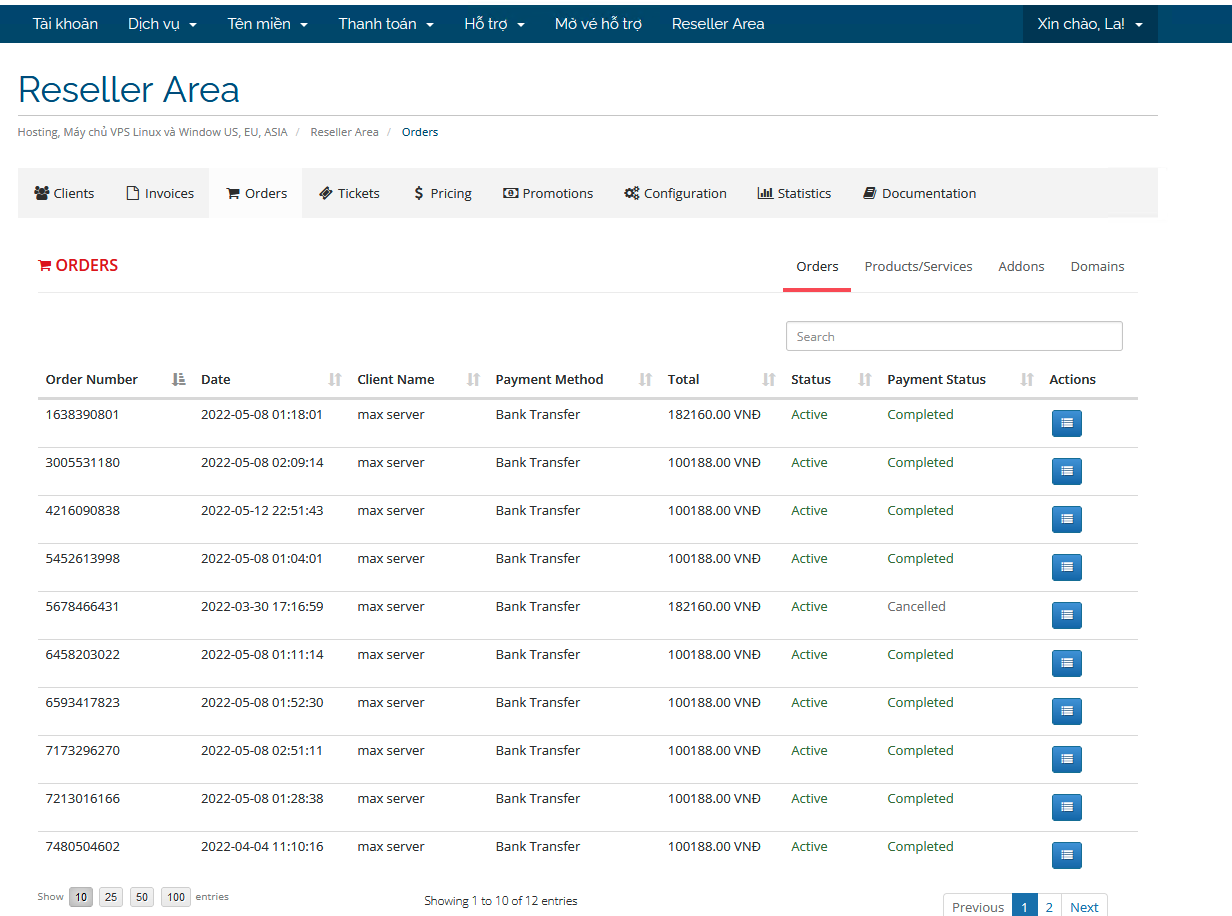Click sort icon in Order Number column
Image resolution: width=1232 pixels, height=916 pixels.
[179, 380]
